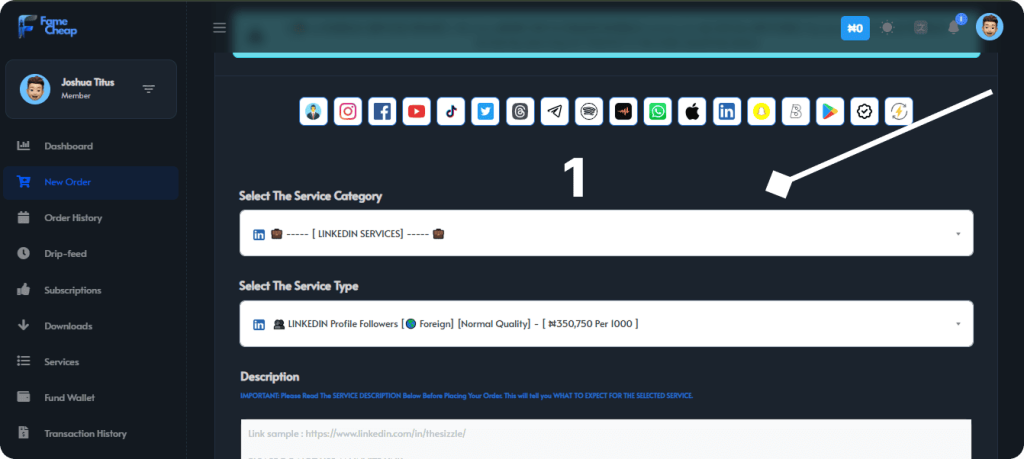Open the Select The Service Category dropdown
Screen dimensions: 1024x459
point(606,233)
